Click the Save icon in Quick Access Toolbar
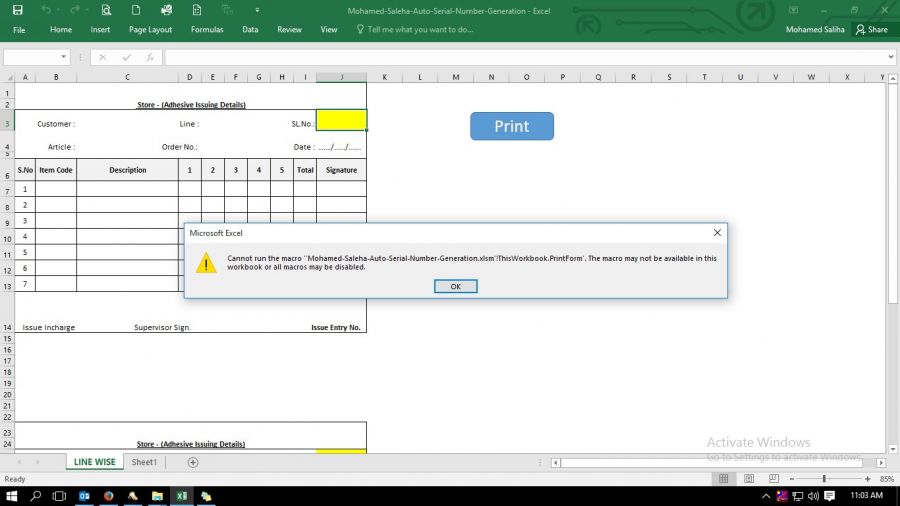 pos(18,10)
